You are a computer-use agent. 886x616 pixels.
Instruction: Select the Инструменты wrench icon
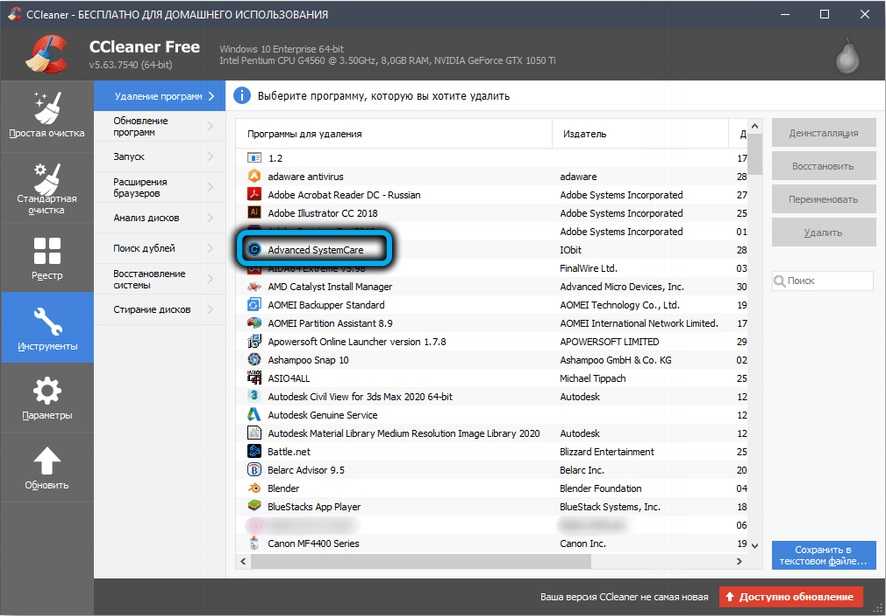pyautogui.click(x=47, y=321)
